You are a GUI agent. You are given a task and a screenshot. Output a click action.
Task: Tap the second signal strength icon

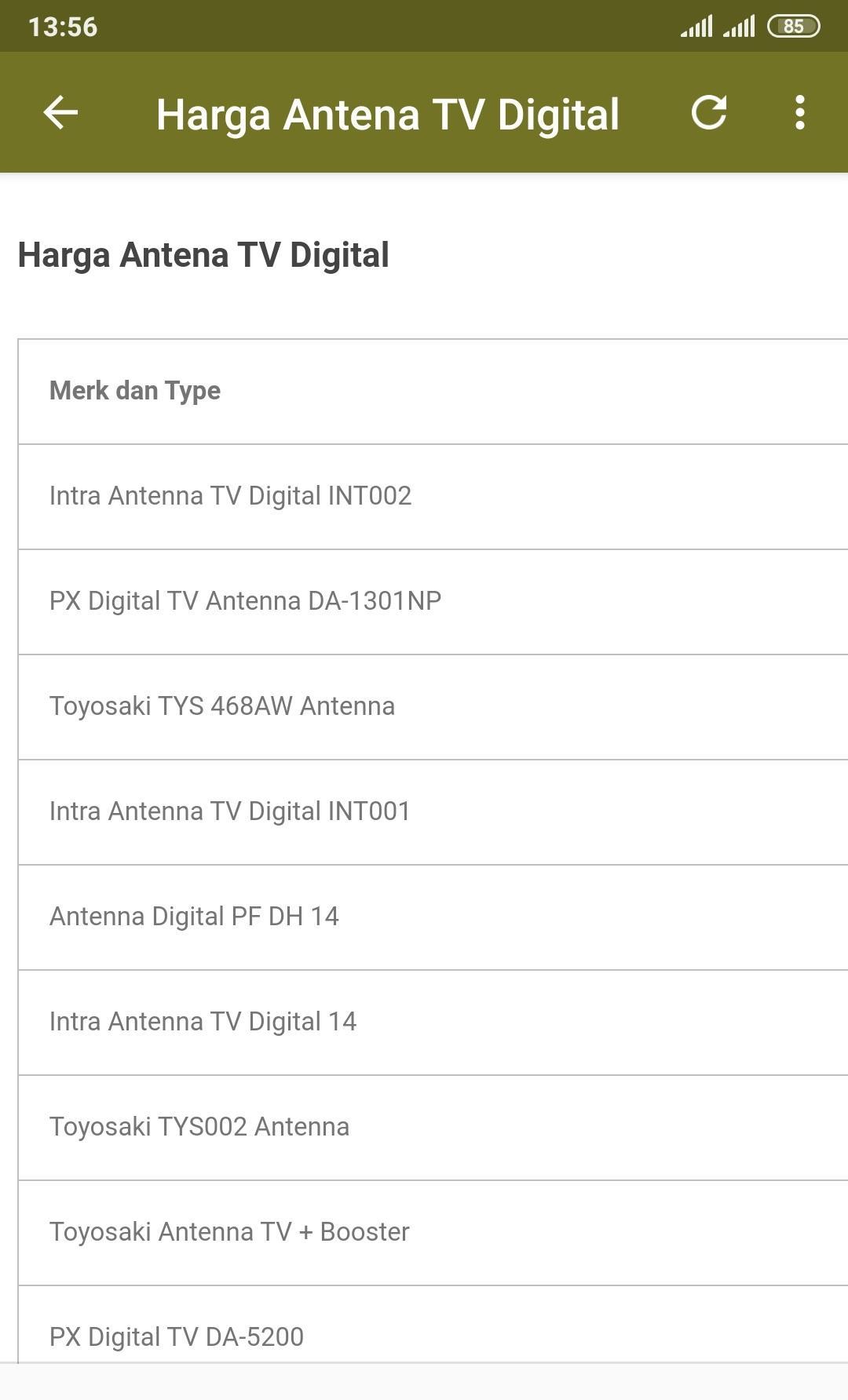click(739, 26)
